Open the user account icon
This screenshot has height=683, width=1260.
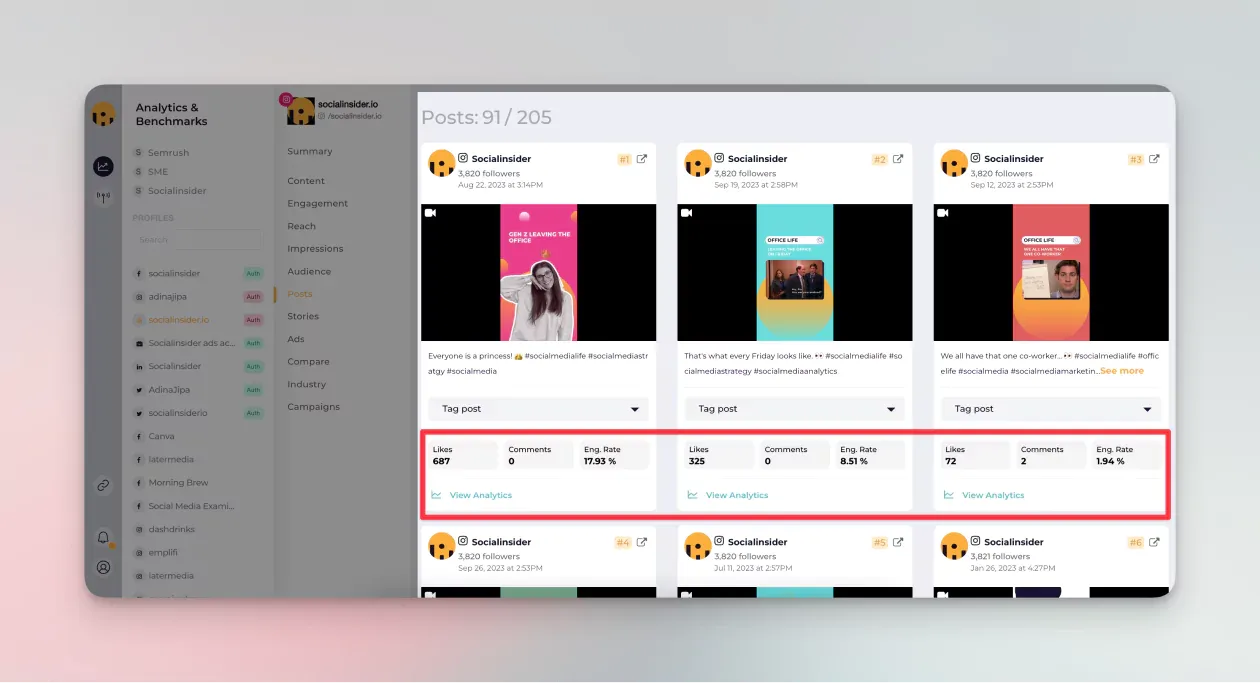pos(103,567)
